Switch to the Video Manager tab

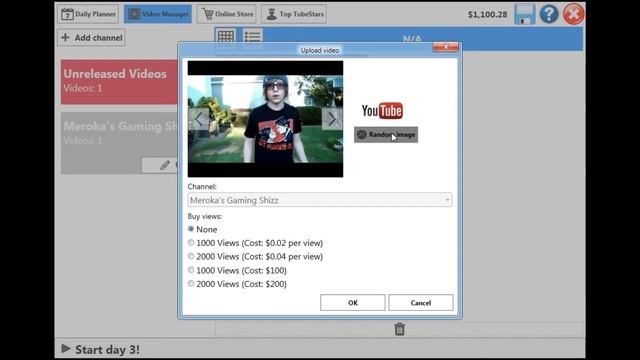[x=158, y=14]
